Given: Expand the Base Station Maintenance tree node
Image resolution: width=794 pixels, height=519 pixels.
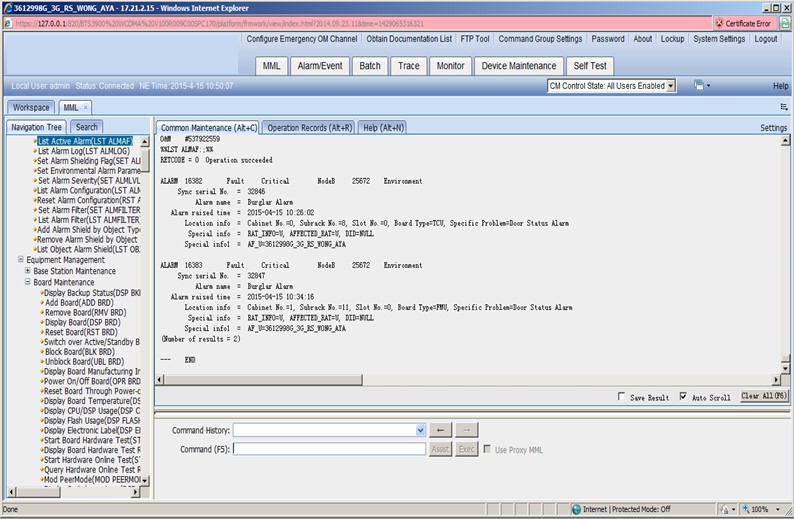Looking at the screenshot, I should pos(28,271).
